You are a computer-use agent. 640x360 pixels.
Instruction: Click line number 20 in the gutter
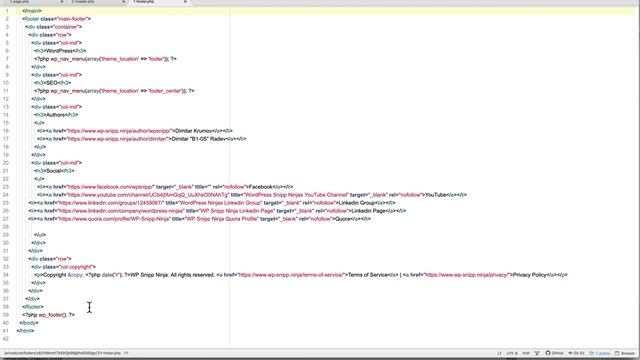6,163
